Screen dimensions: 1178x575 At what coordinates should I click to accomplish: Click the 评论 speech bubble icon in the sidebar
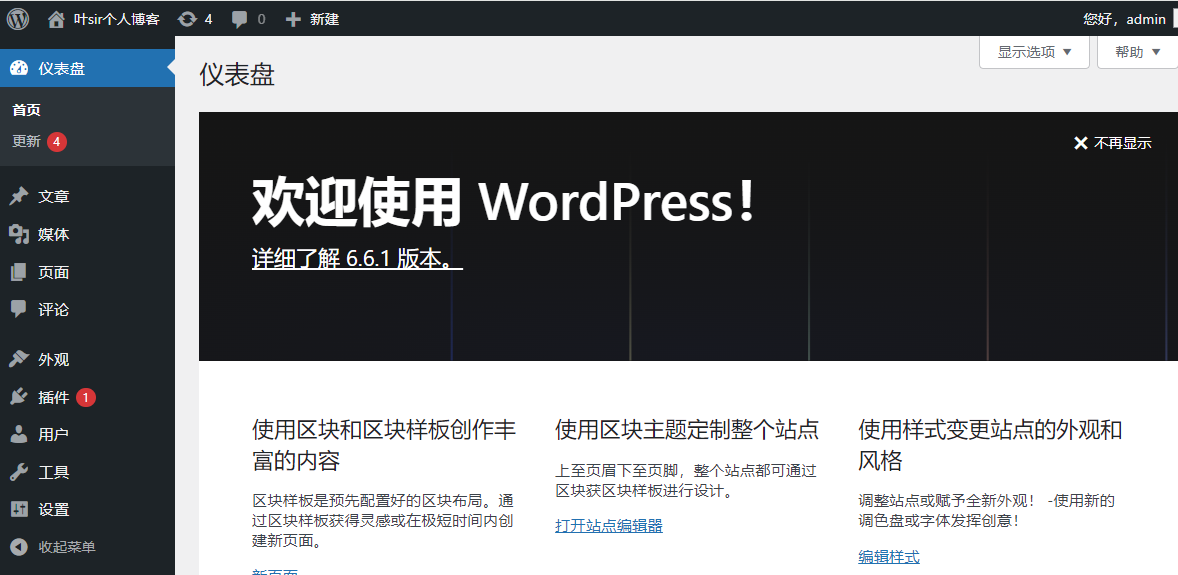[19, 309]
